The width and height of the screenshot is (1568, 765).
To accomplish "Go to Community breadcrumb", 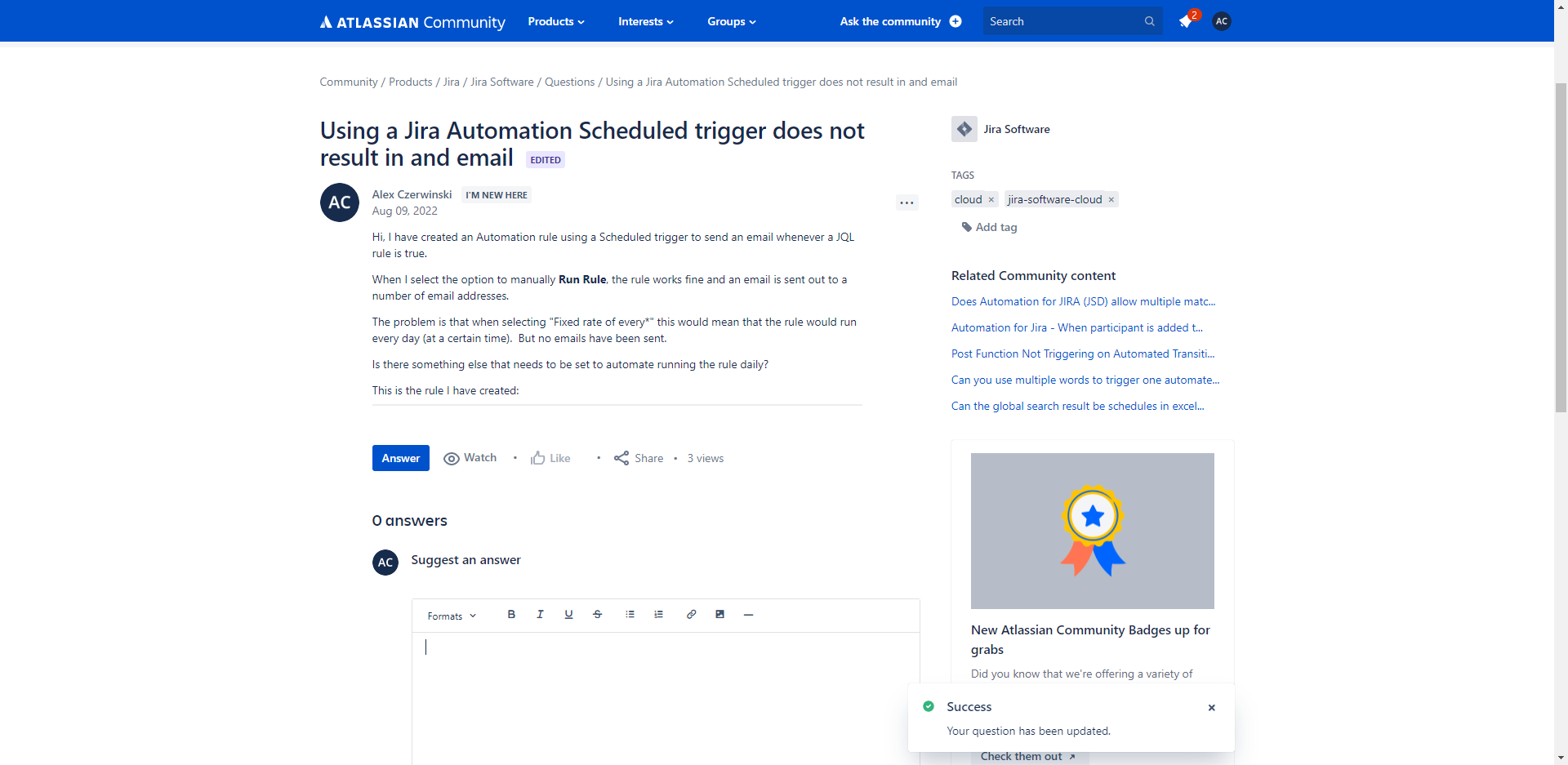I will [x=349, y=82].
